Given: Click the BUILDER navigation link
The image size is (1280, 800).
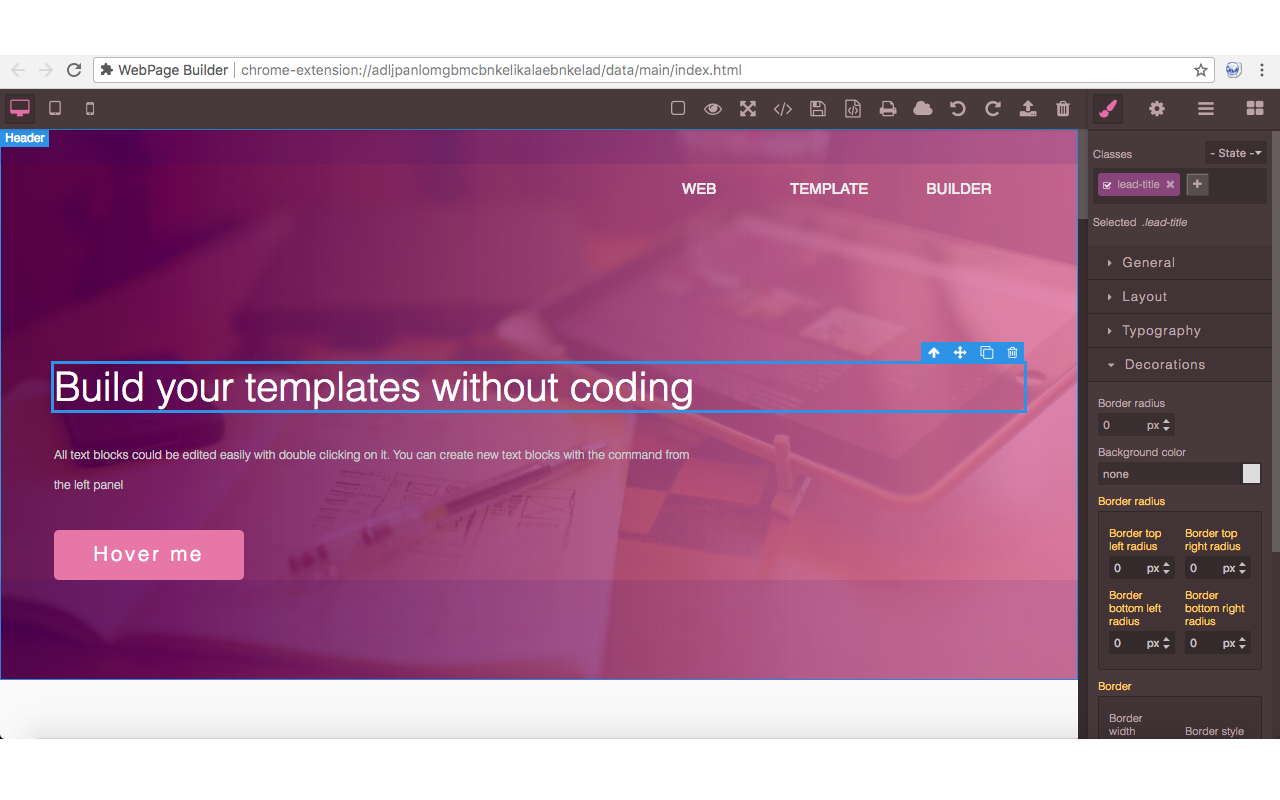Looking at the screenshot, I should pyautogui.click(x=959, y=188).
